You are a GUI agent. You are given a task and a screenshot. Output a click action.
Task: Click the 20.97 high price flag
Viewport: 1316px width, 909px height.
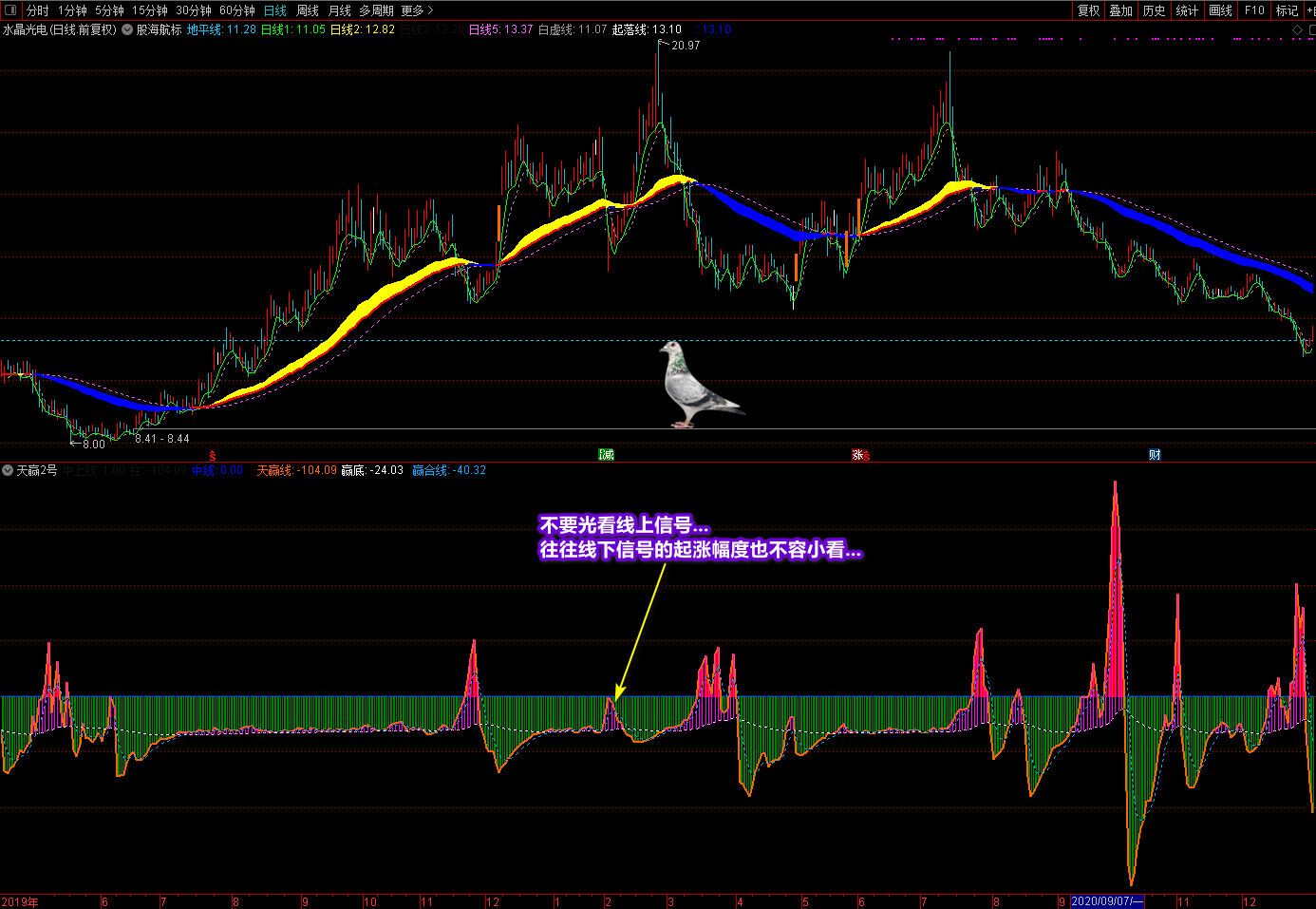pyautogui.click(x=685, y=45)
